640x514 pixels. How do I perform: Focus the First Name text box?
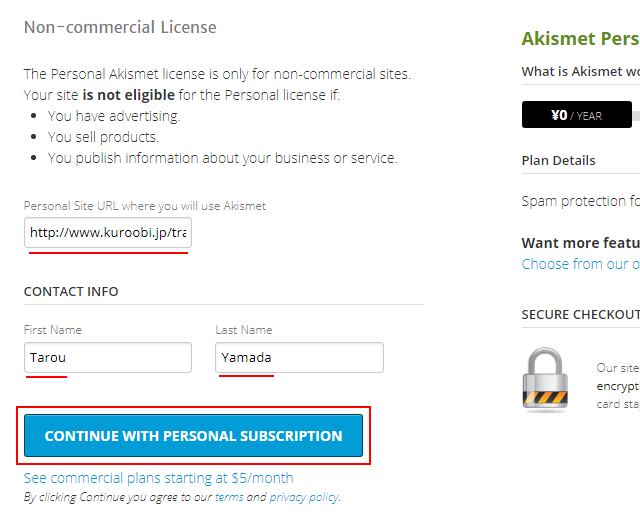click(108, 357)
